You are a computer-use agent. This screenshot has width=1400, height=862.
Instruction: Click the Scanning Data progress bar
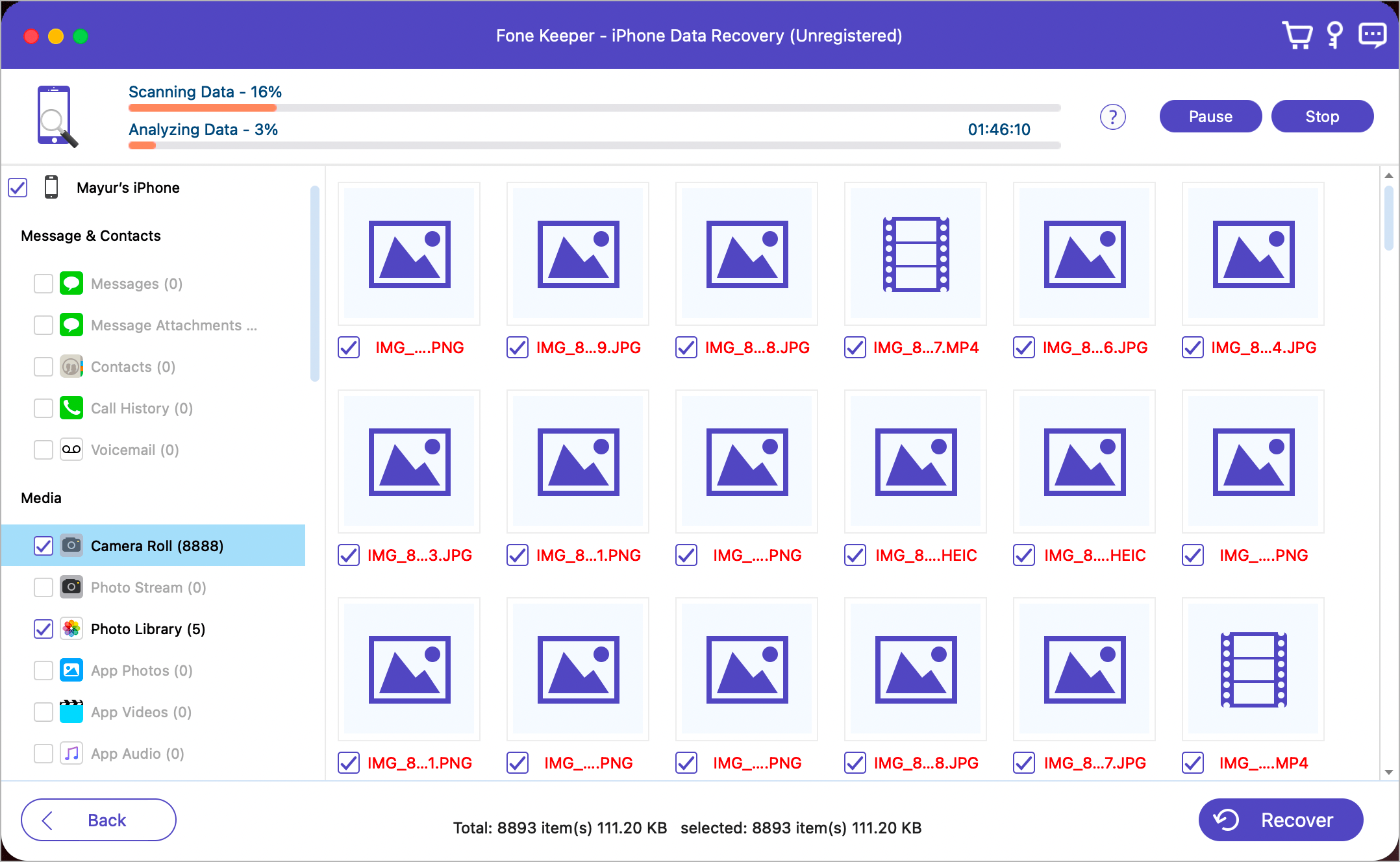(594, 108)
